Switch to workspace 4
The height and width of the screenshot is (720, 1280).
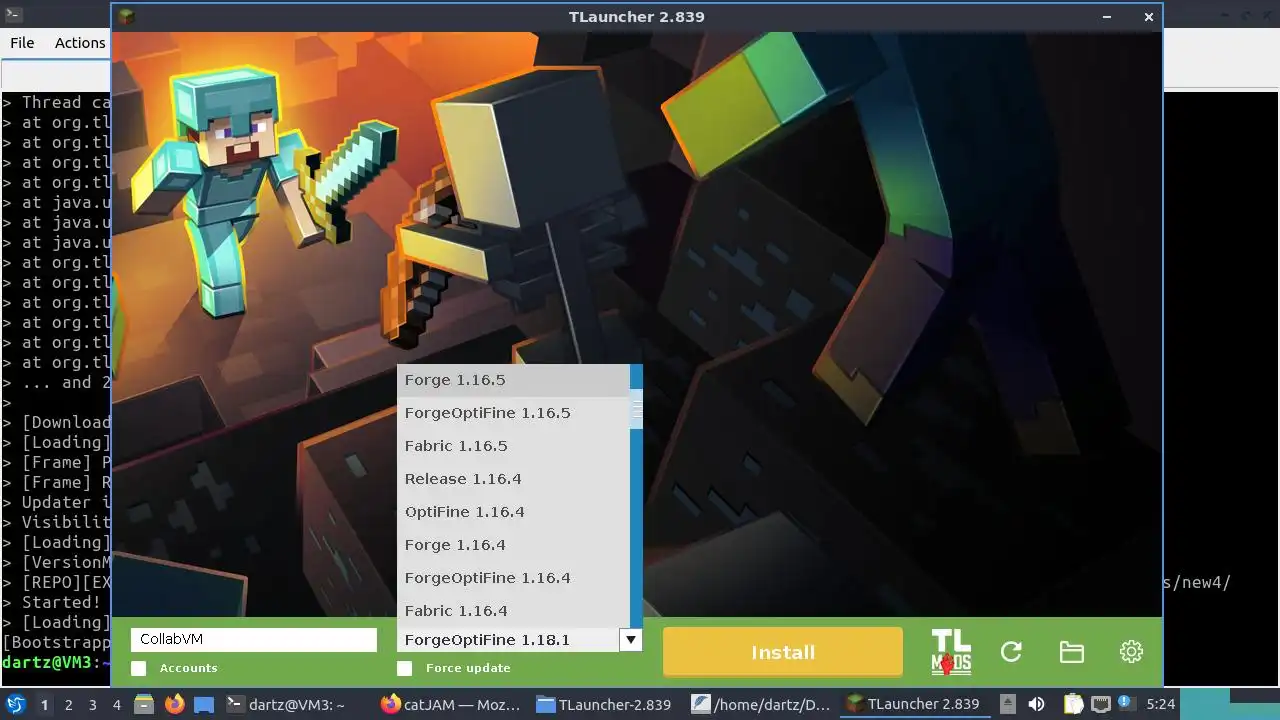116,704
